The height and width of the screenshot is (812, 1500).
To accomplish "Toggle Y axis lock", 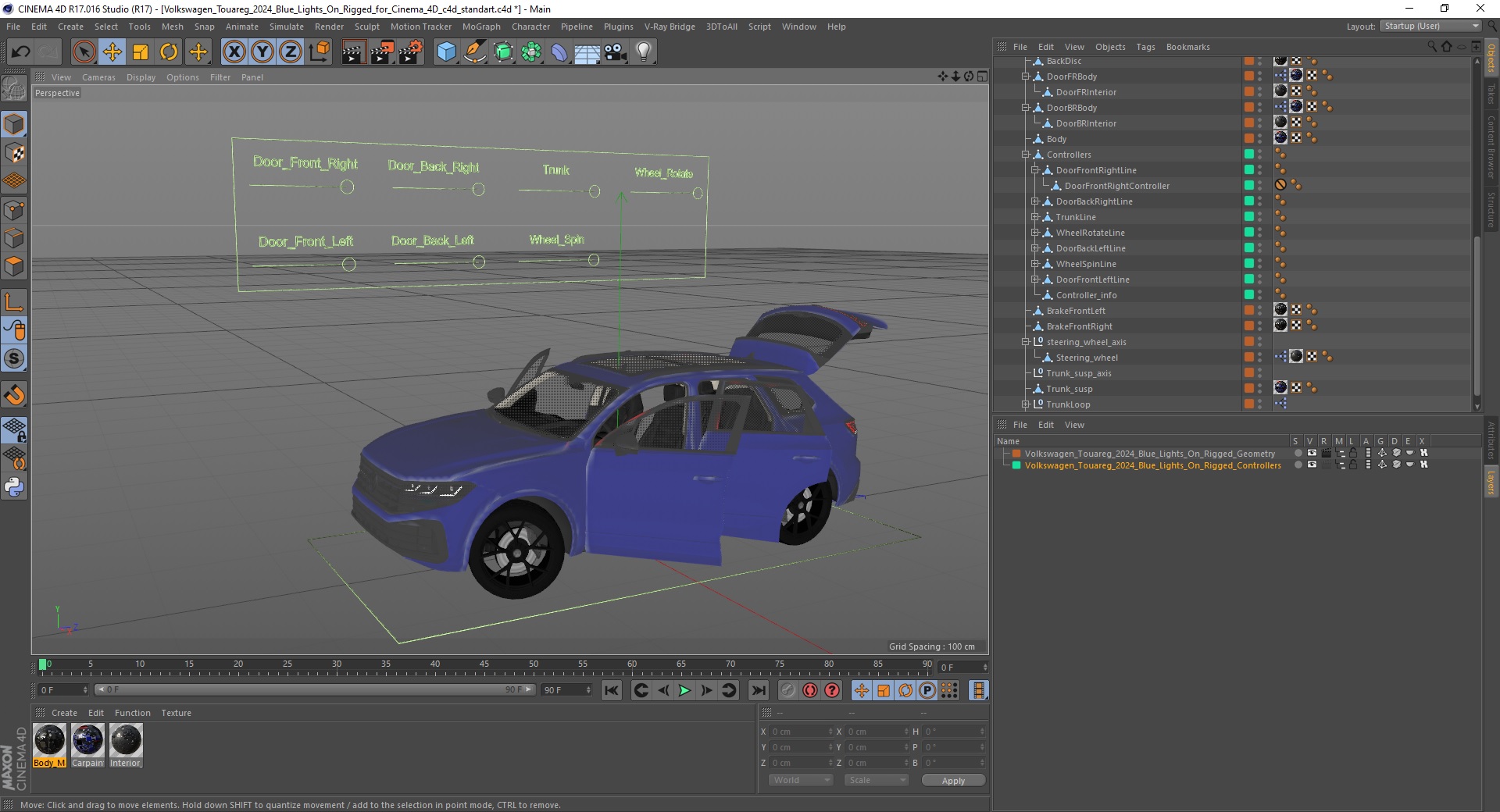I will (x=262, y=52).
